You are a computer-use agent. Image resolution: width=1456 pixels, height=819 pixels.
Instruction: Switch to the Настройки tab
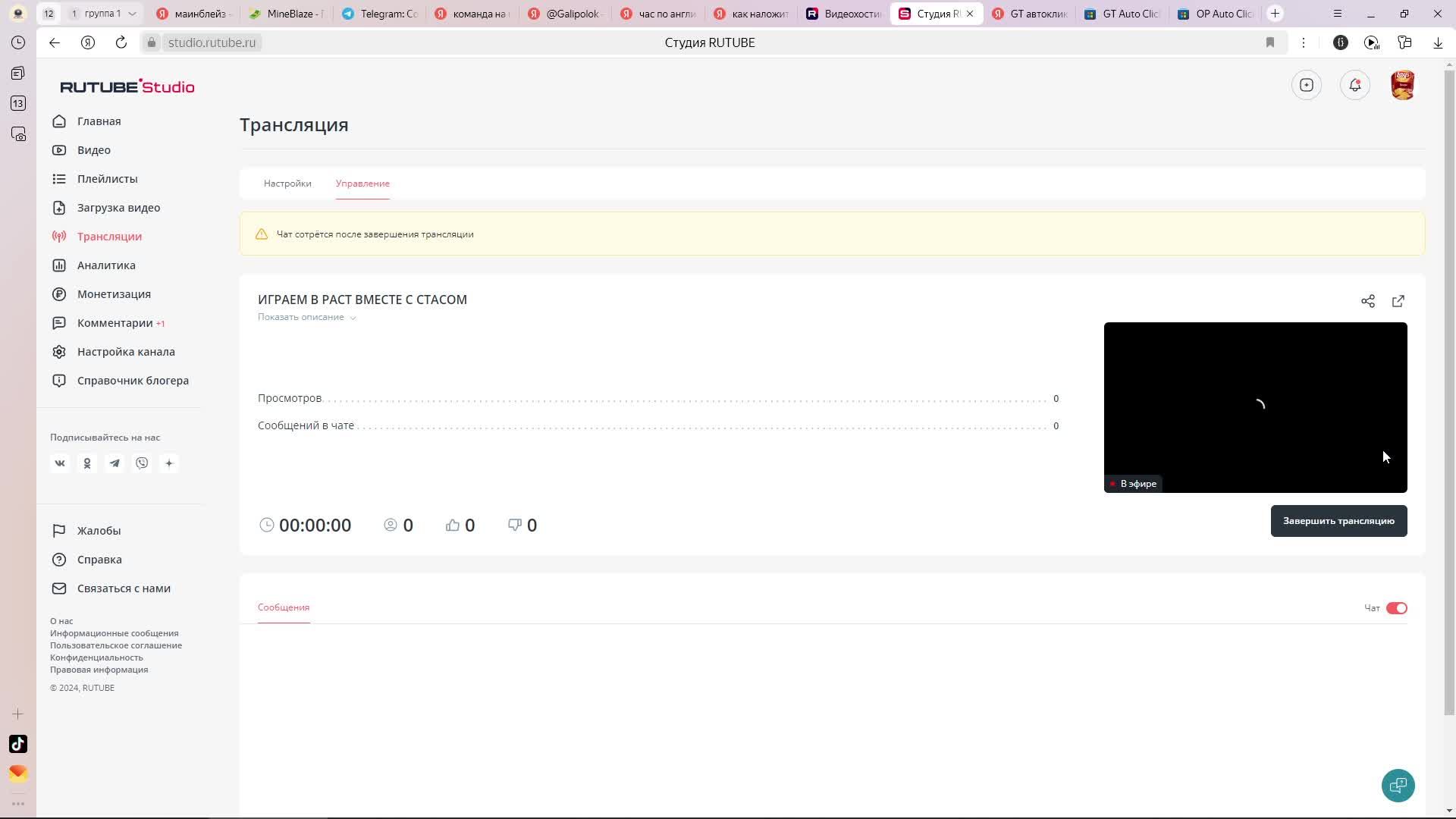[287, 184]
